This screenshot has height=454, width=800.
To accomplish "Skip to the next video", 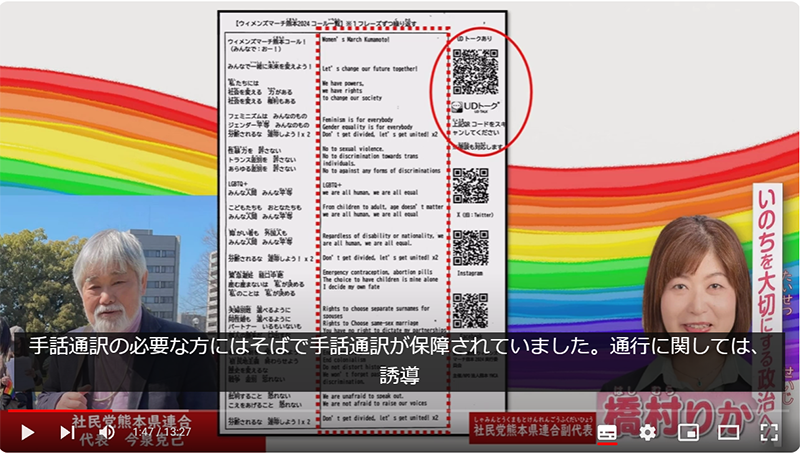I will [x=67, y=433].
